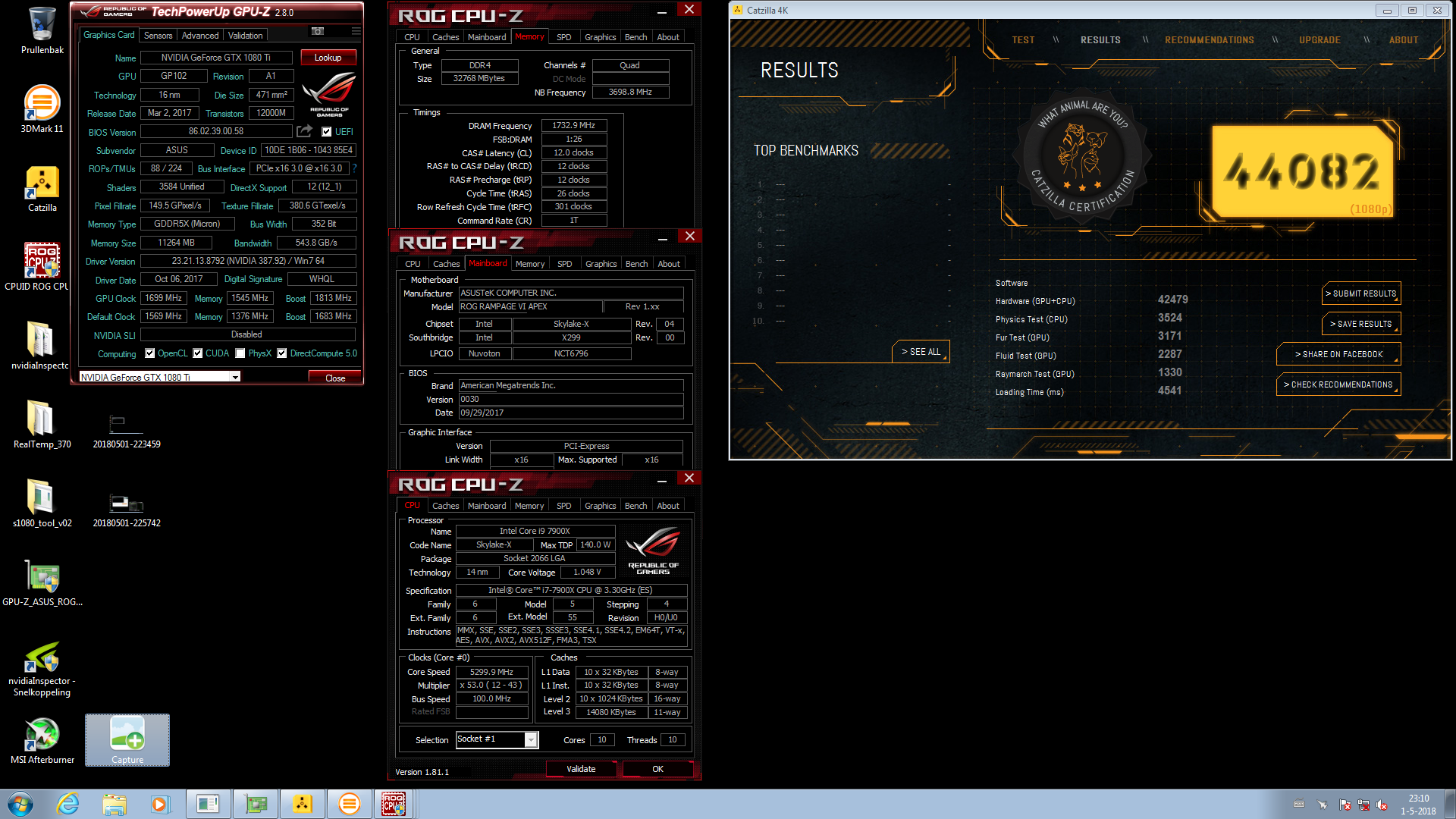Image resolution: width=1456 pixels, height=819 pixels.
Task: Click SEE ALL under top benchmarks
Action: pos(921,352)
